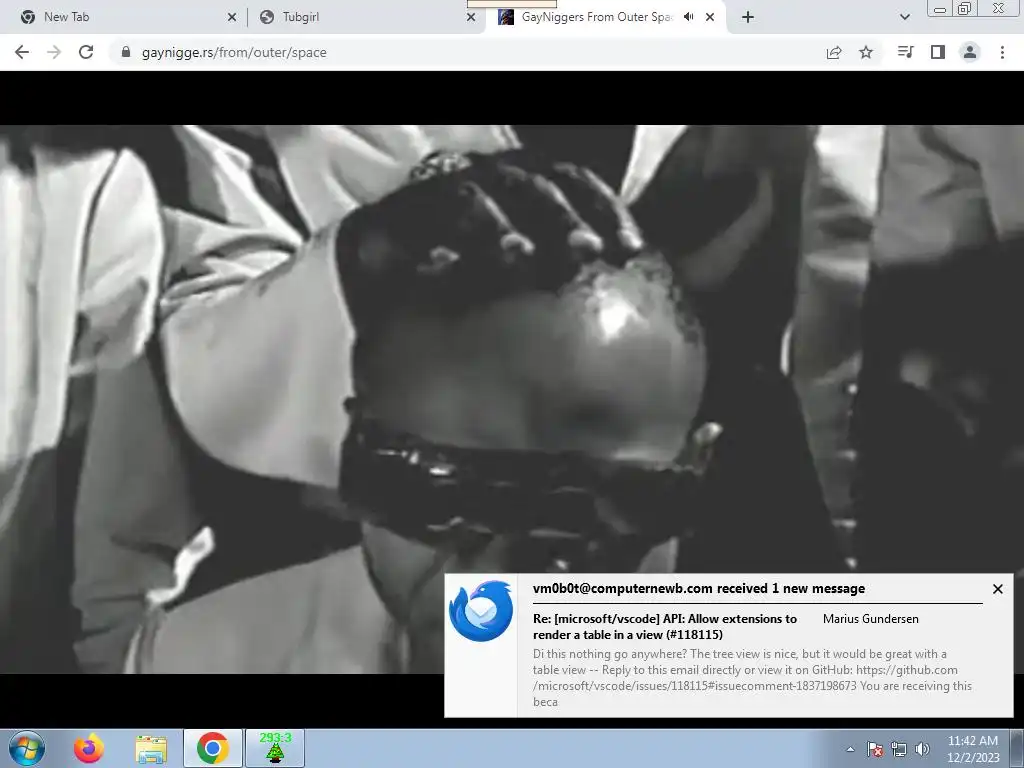Open a new tab with plus button
This screenshot has height=768, width=1024.
click(748, 18)
